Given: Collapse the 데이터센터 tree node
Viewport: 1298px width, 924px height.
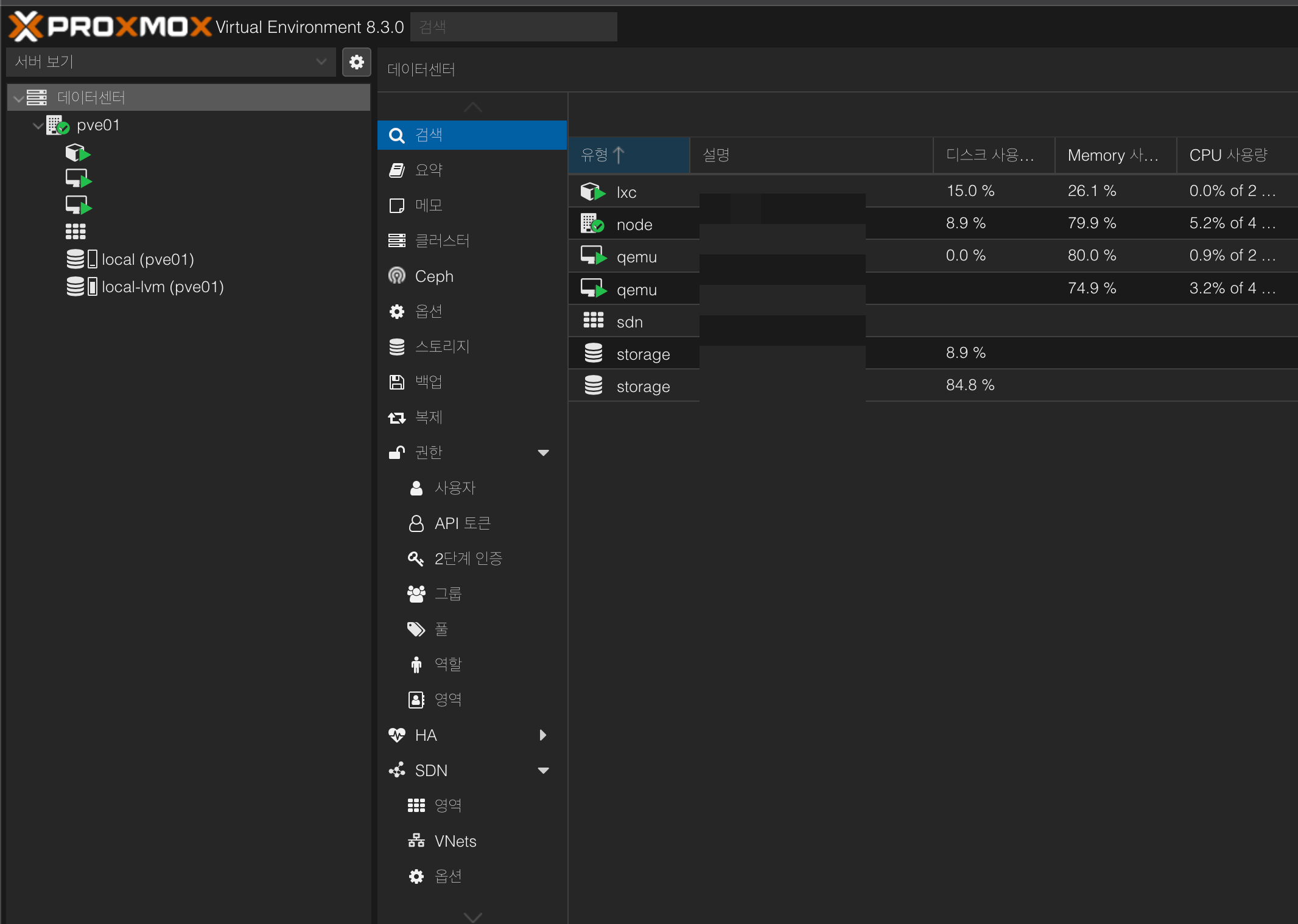Looking at the screenshot, I should (18, 98).
